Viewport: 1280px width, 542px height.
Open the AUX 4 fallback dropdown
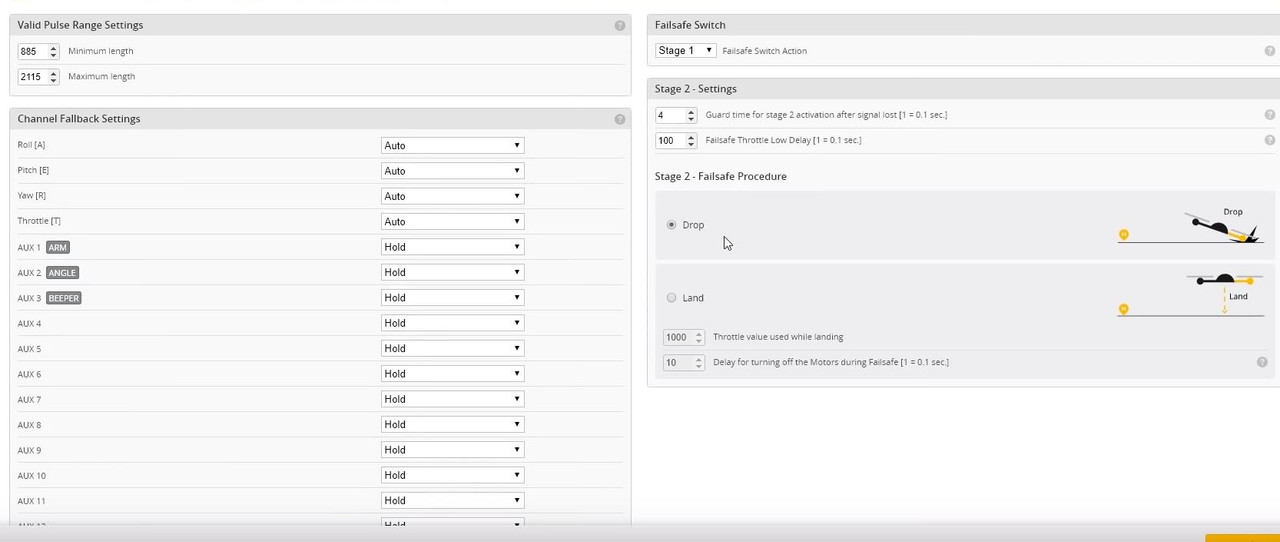point(452,323)
